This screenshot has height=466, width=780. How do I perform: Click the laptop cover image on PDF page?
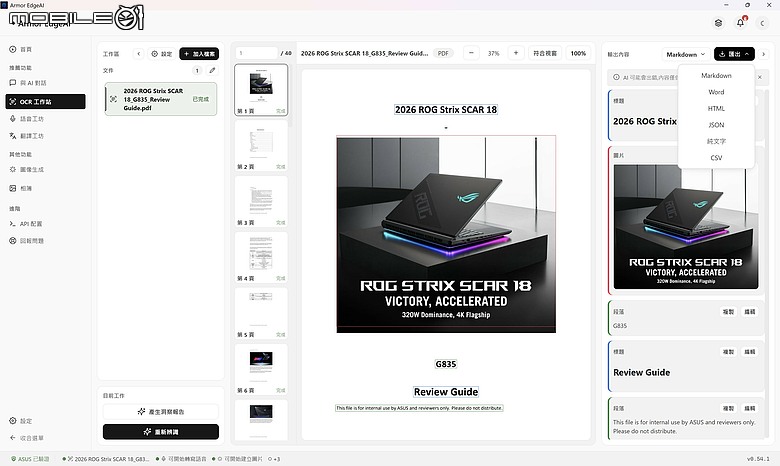446,234
